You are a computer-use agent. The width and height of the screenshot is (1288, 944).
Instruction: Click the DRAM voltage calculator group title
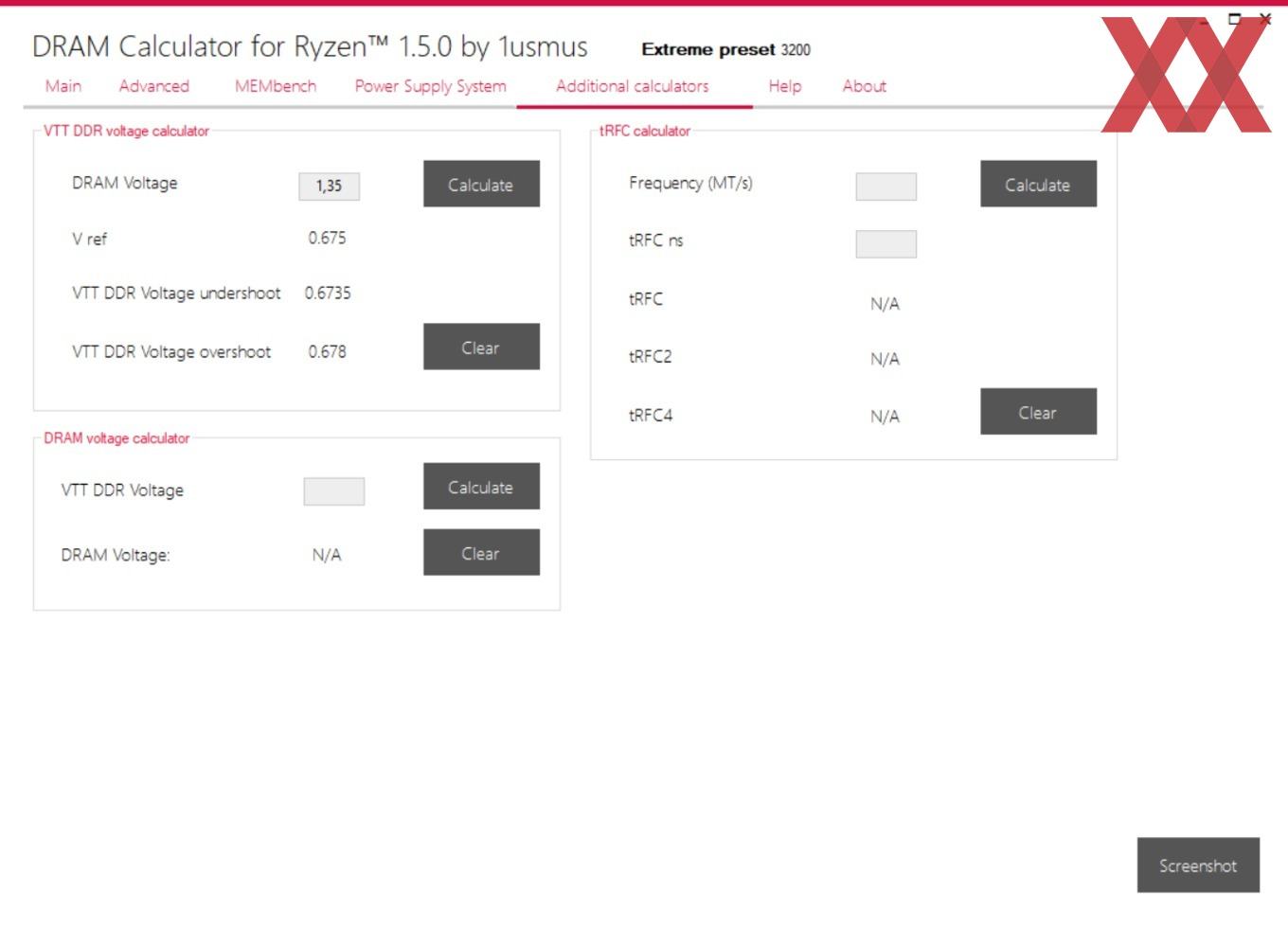click(x=116, y=438)
